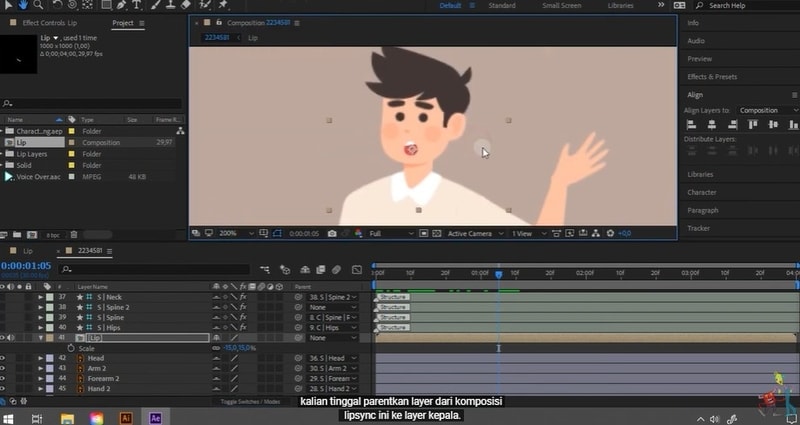The width and height of the screenshot is (800, 425).
Task: Click the pick whip icon for Lip layer
Action: (x=298, y=338)
